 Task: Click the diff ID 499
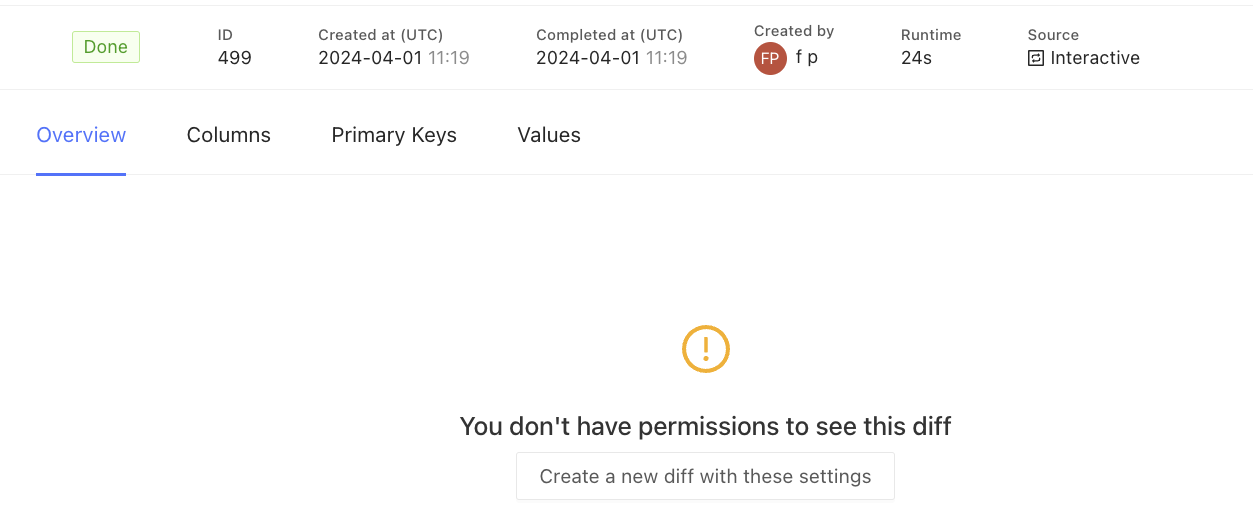235,58
